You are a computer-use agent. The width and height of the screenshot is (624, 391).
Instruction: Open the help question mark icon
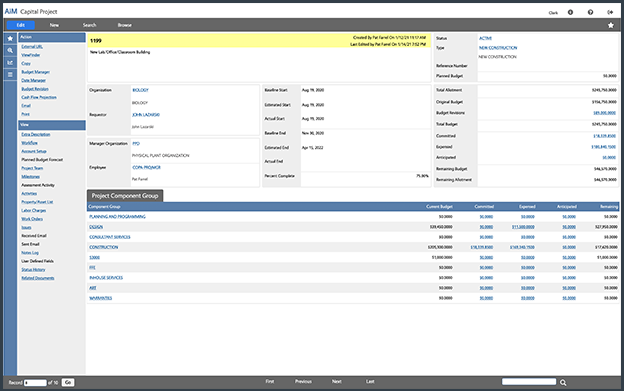point(590,12)
